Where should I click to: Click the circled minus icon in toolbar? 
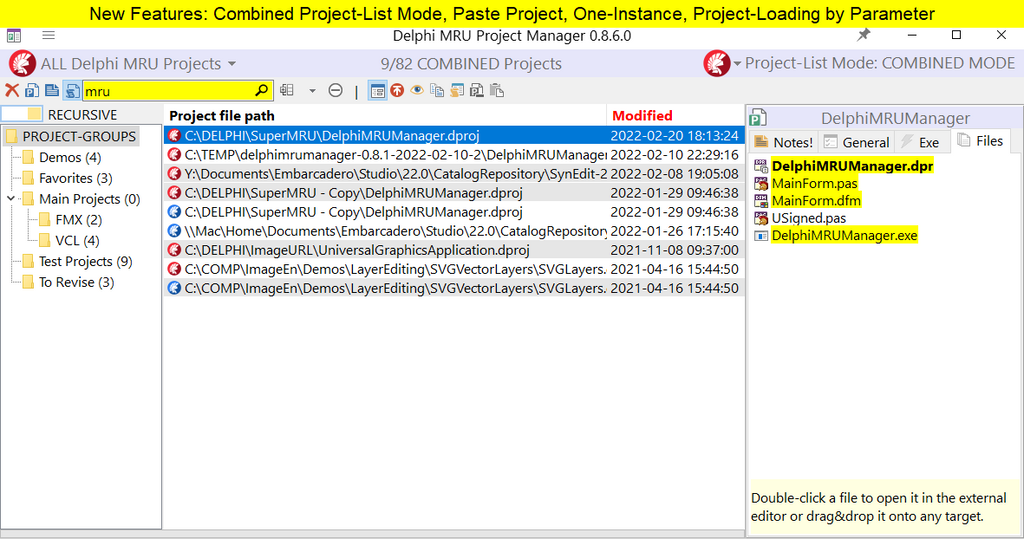pyautogui.click(x=336, y=91)
